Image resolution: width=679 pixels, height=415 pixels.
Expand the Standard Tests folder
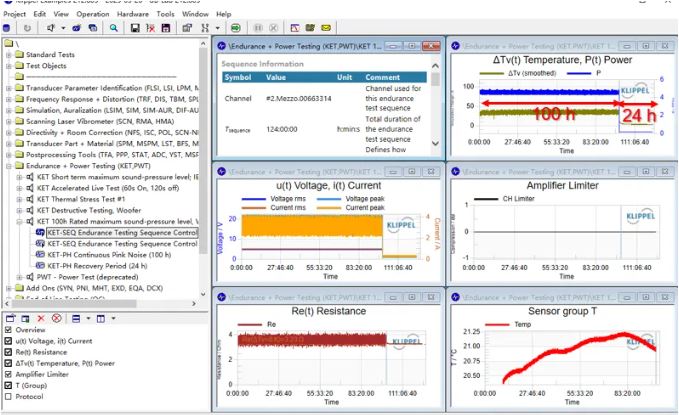8,55
